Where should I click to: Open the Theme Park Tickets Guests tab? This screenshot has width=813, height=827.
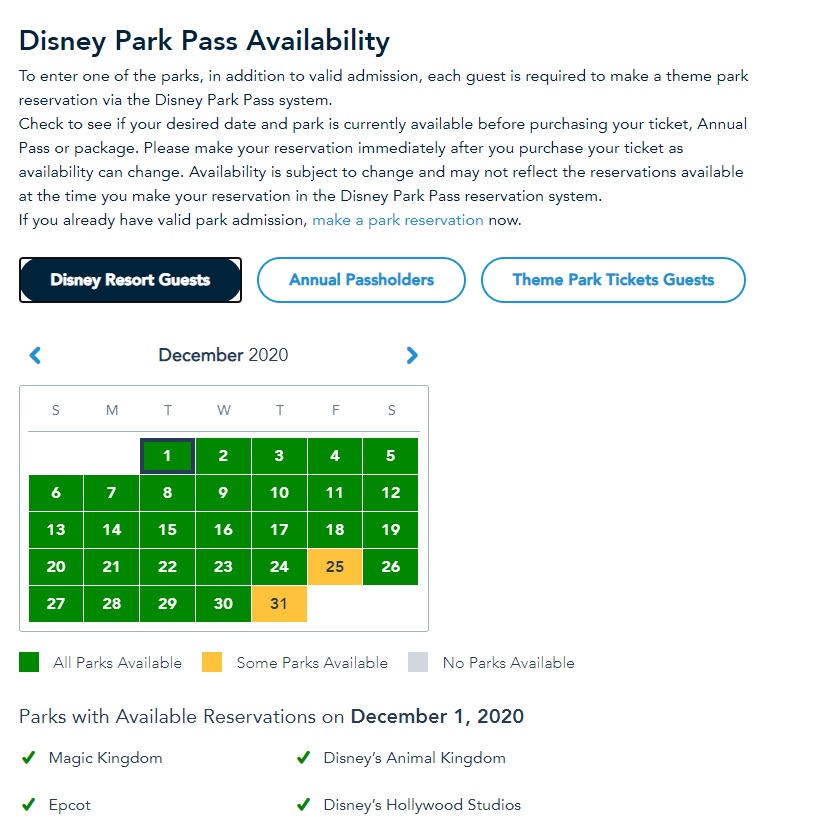pyautogui.click(x=613, y=280)
